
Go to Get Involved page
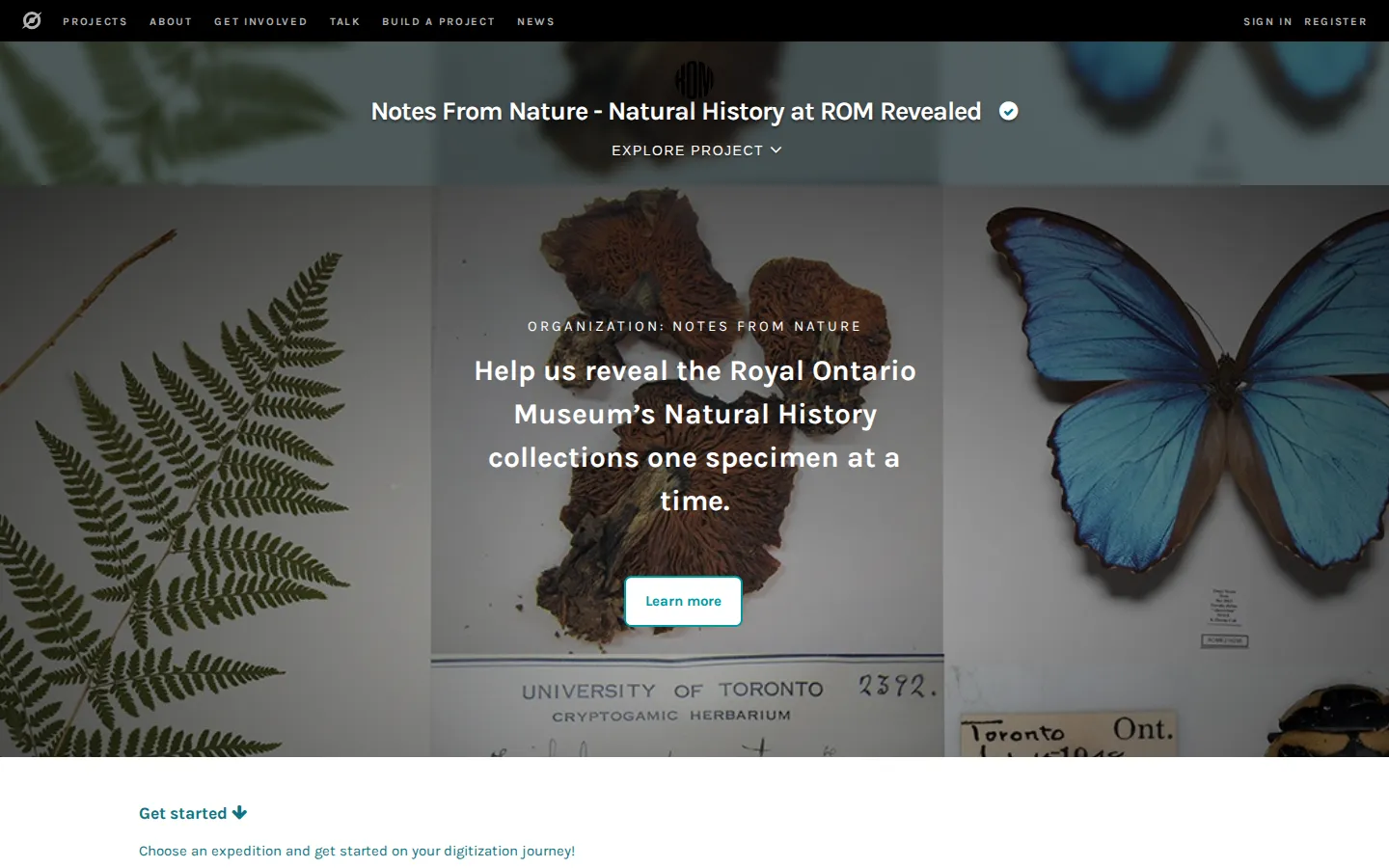point(260,21)
